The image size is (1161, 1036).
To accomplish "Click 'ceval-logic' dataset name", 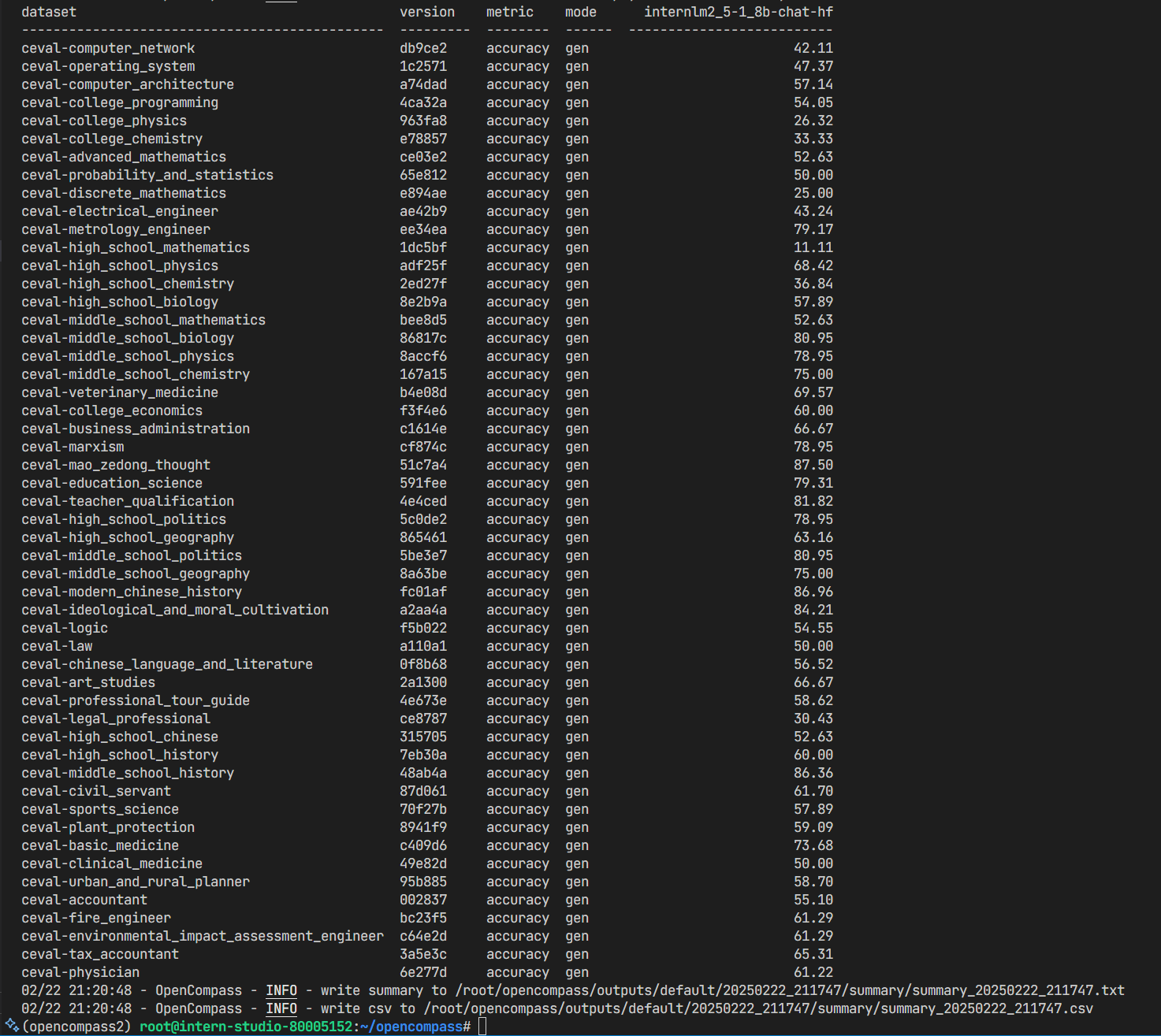I will 65,628.
